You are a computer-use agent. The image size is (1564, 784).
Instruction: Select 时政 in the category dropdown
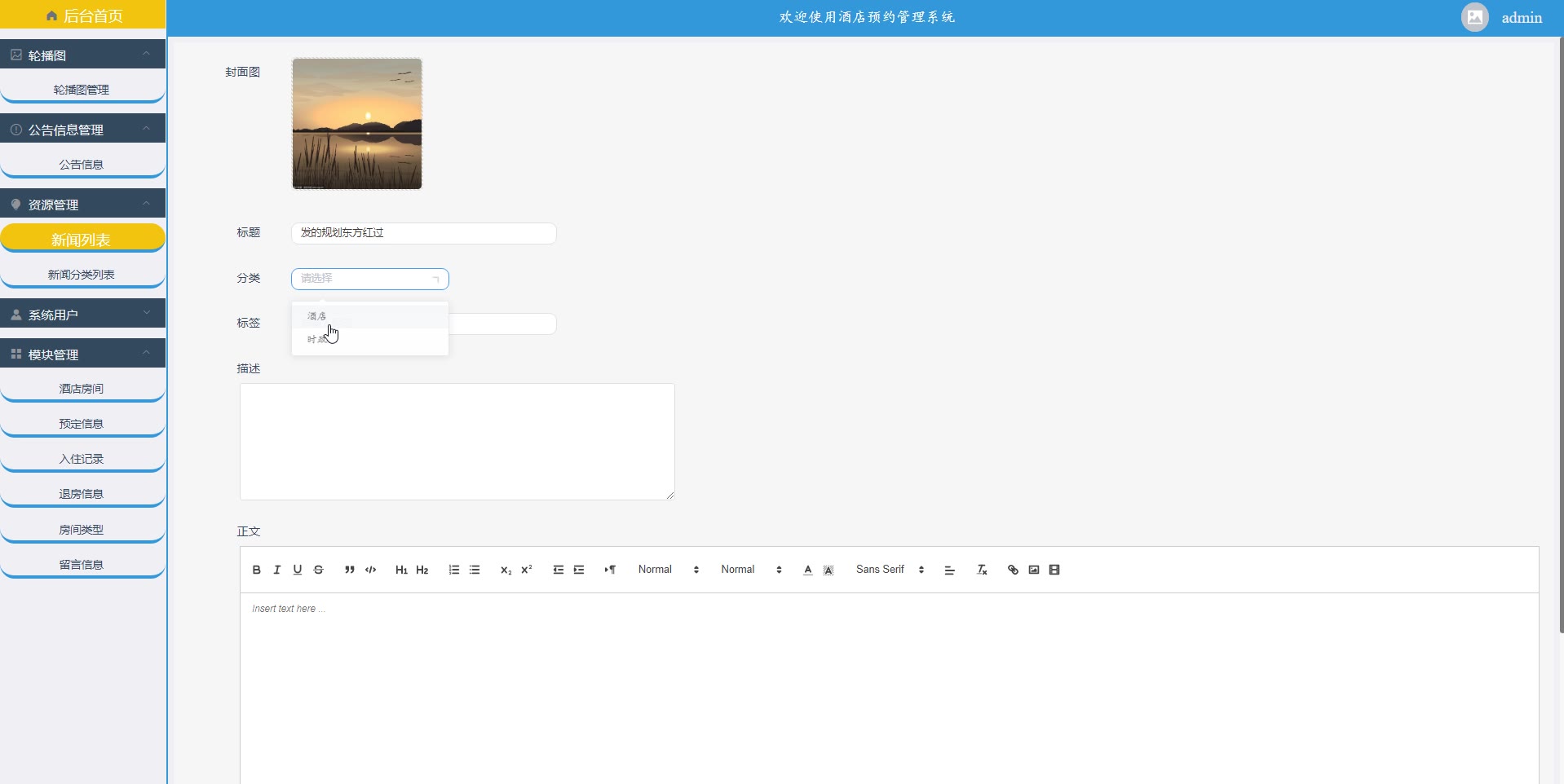[x=370, y=339]
